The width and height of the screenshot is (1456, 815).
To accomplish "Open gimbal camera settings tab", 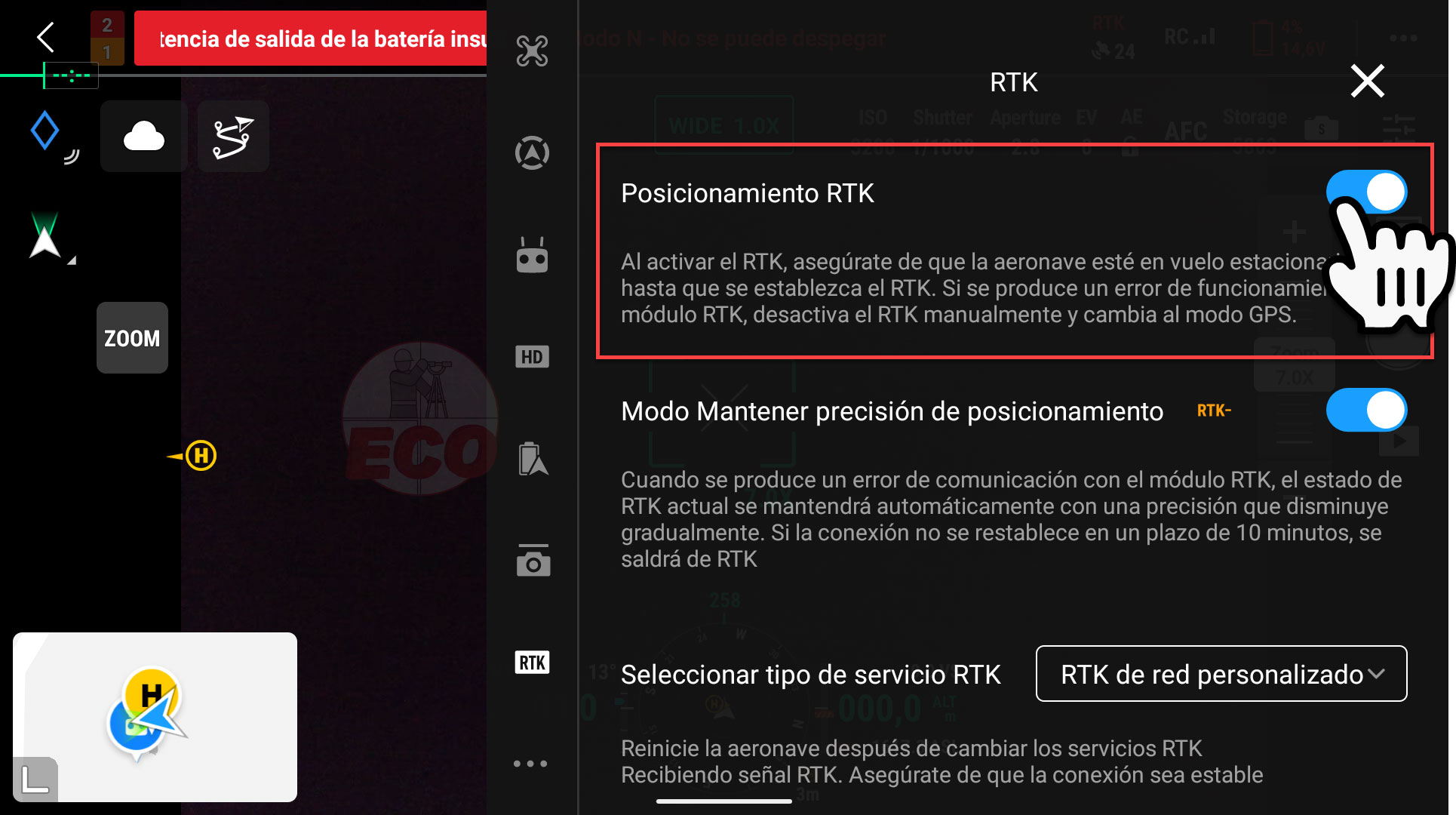I will 532,561.
